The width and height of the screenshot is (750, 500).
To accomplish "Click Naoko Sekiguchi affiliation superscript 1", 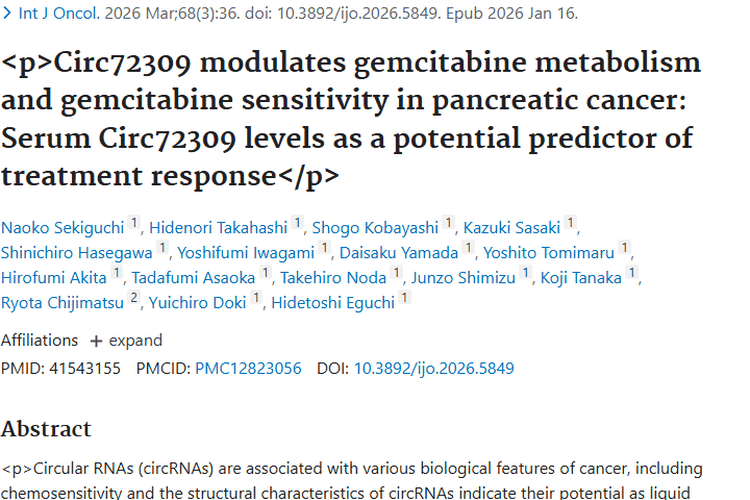I will coord(135,225).
